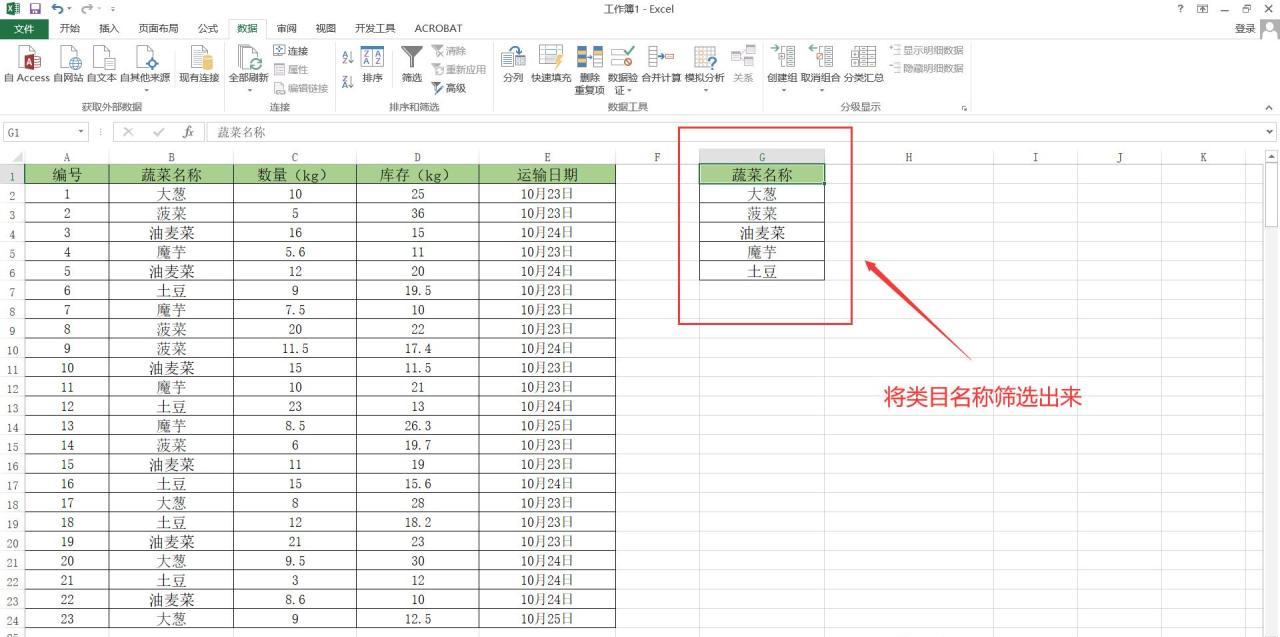The height and width of the screenshot is (637, 1280).
Task: Click ribbon display options icon
Action: (1203, 9)
